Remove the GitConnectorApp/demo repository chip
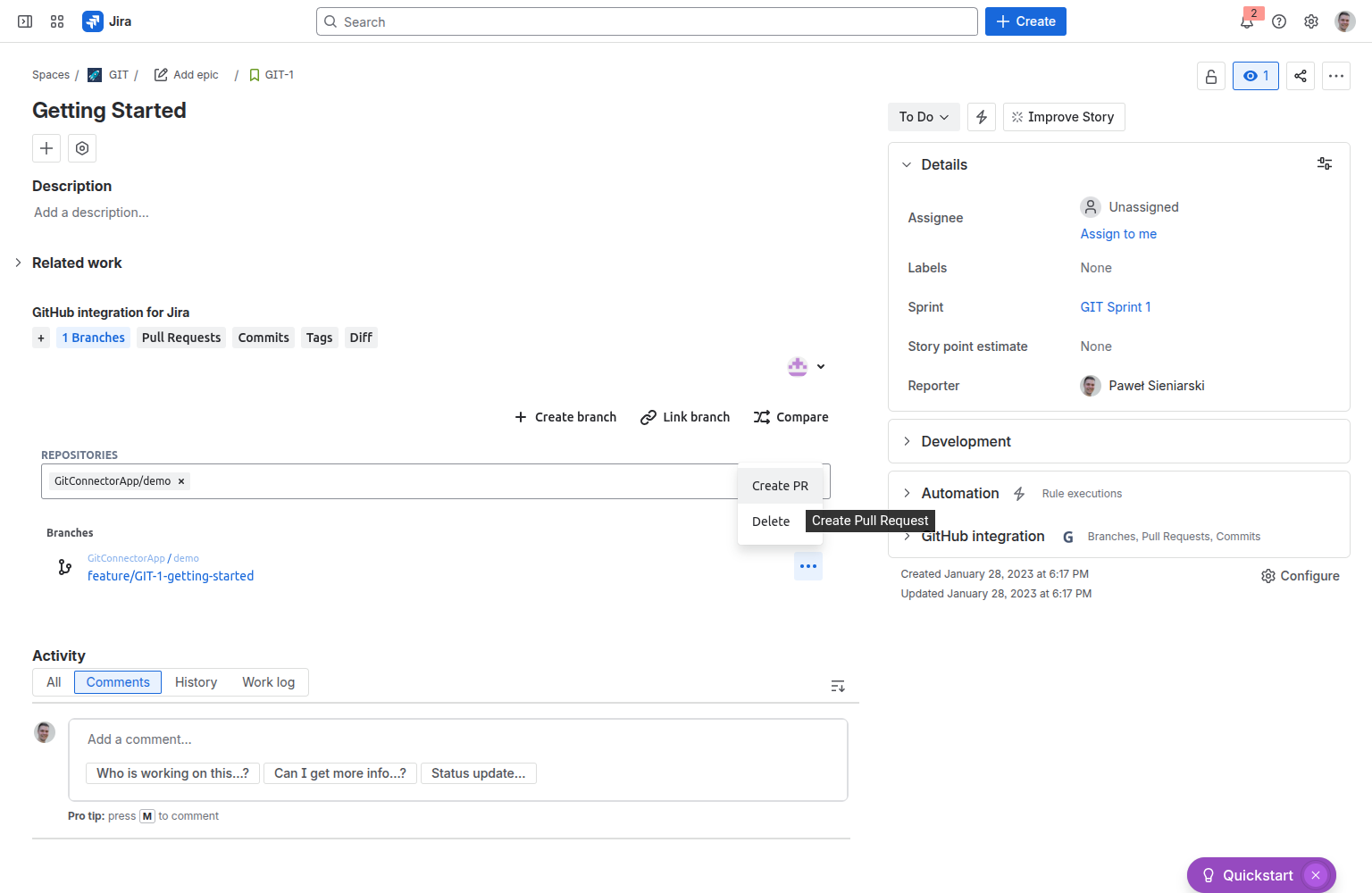1372x893 pixels. tap(181, 481)
